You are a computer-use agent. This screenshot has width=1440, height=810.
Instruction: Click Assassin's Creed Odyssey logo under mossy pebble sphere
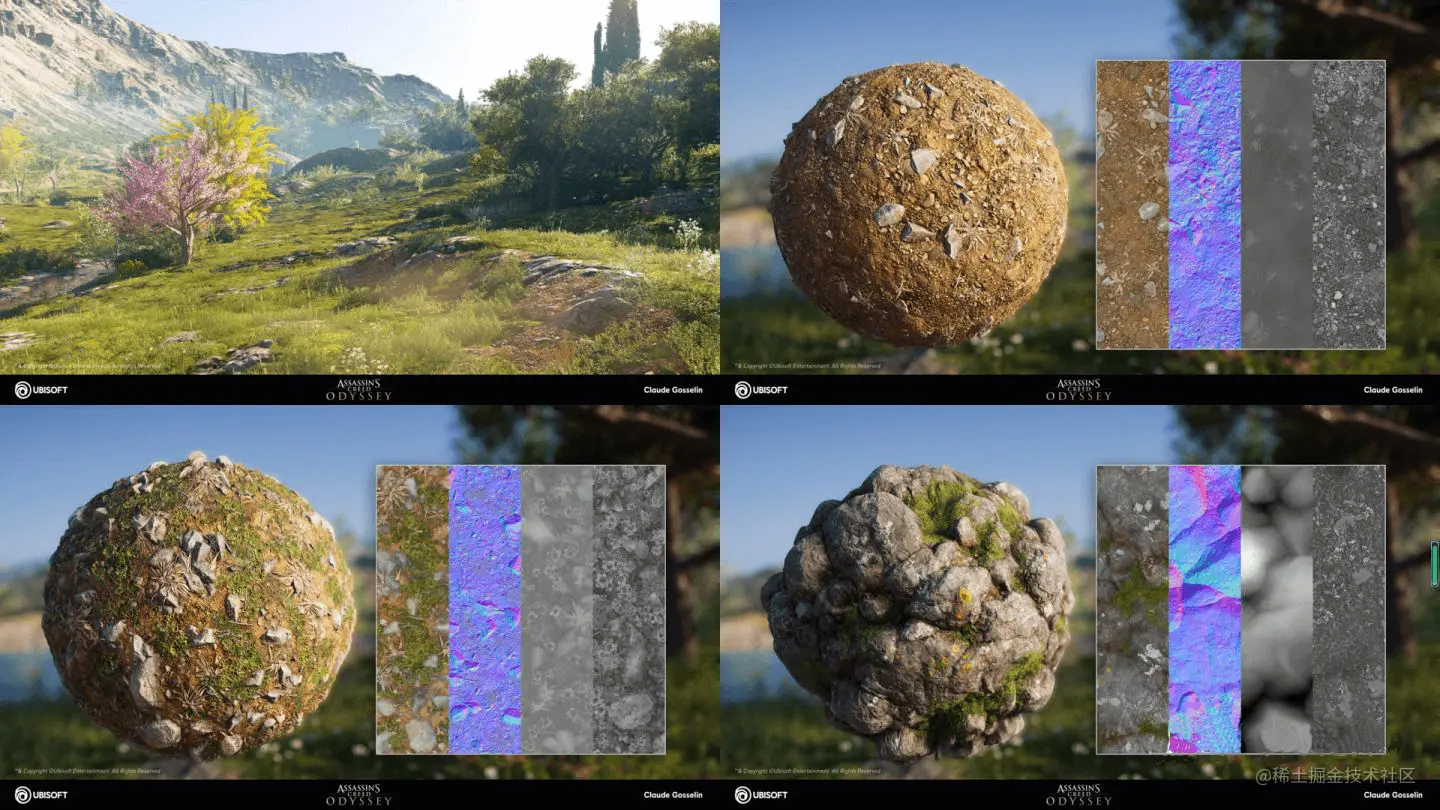[x=358, y=795]
